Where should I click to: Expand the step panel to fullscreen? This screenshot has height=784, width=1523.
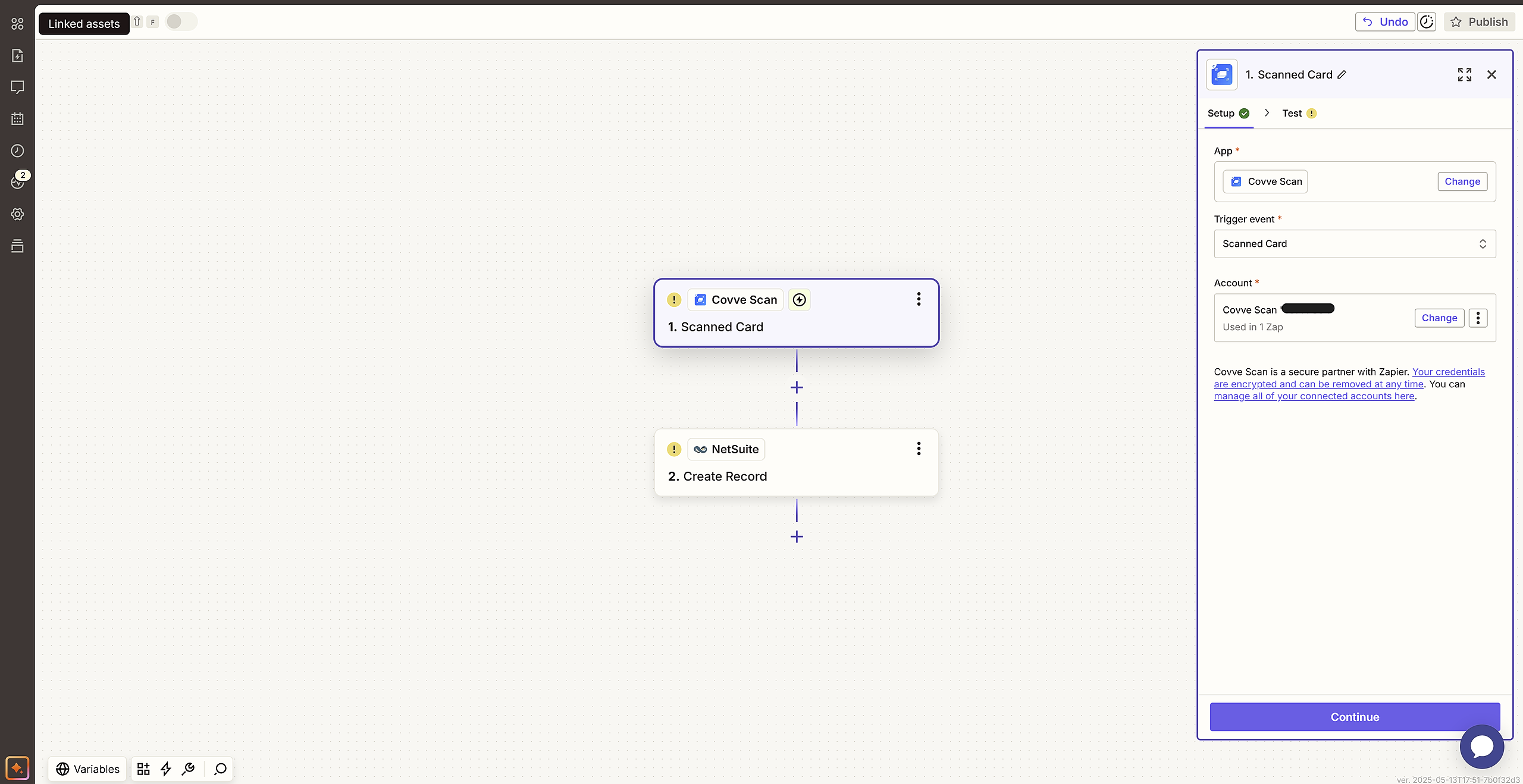[1464, 74]
